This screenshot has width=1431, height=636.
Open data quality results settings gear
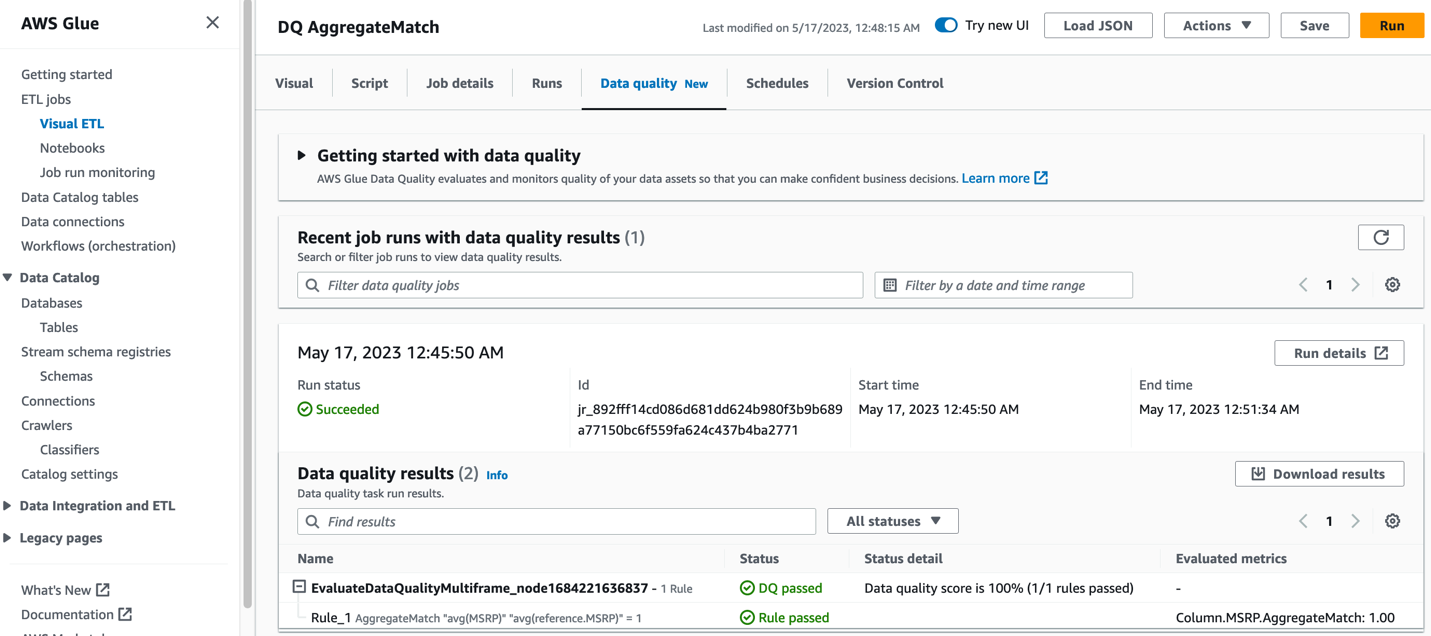[1392, 521]
